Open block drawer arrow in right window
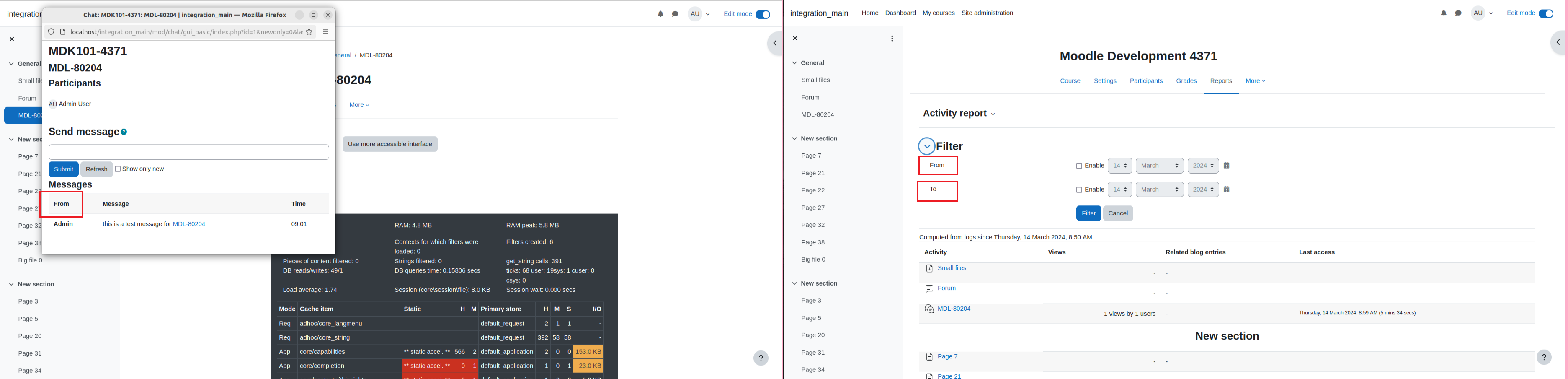1568x379 pixels. 1558,43
